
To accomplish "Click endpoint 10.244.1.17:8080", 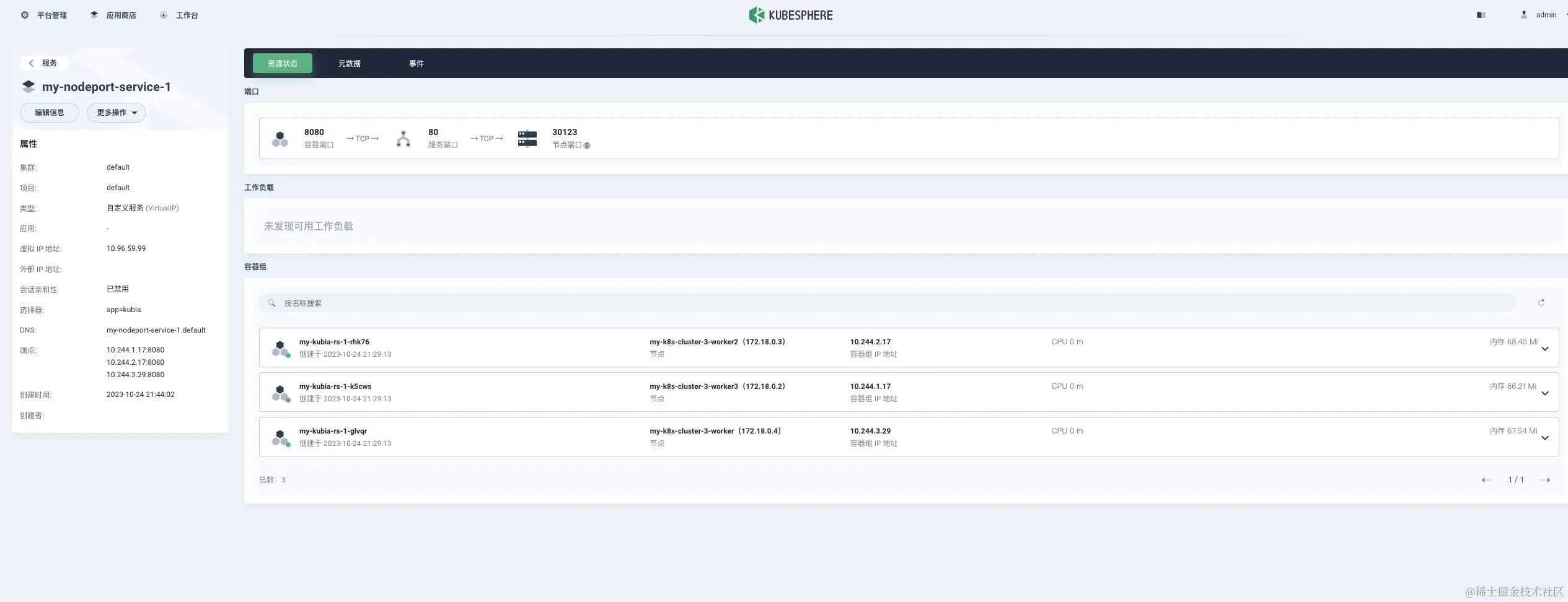I will pos(135,350).
